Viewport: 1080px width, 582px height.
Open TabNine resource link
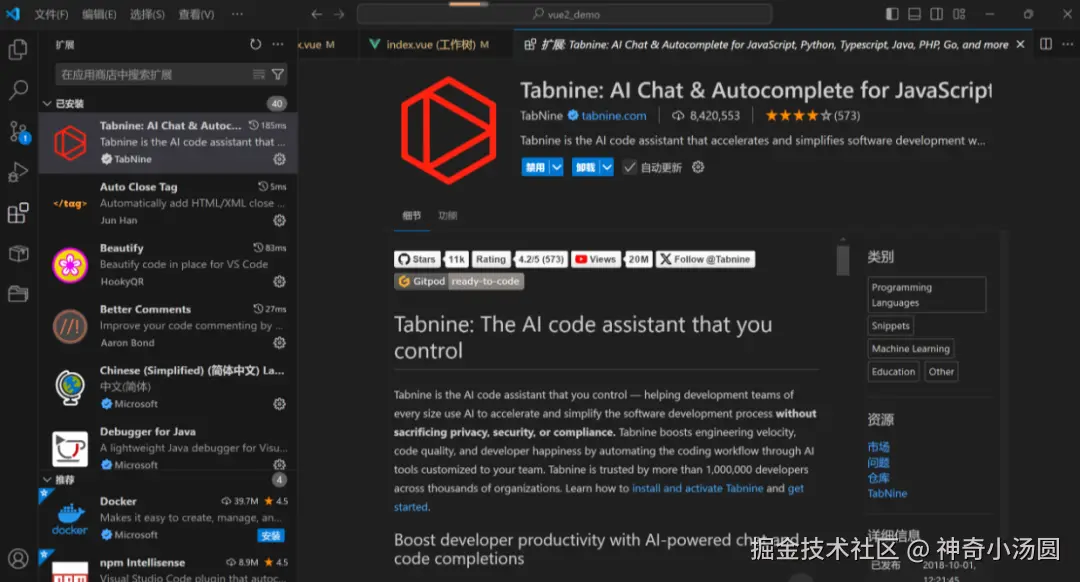pyautogui.click(x=887, y=493)
